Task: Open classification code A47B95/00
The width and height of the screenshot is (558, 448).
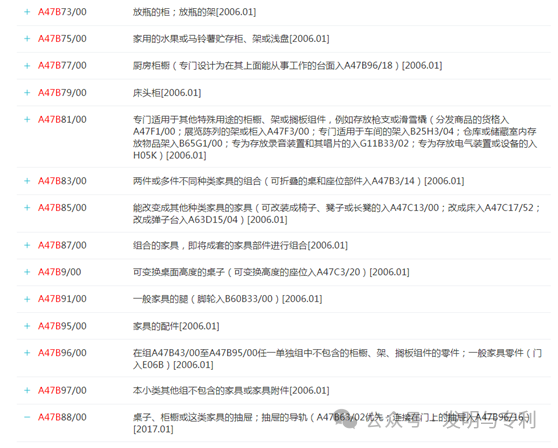Action: pos(62,326)
